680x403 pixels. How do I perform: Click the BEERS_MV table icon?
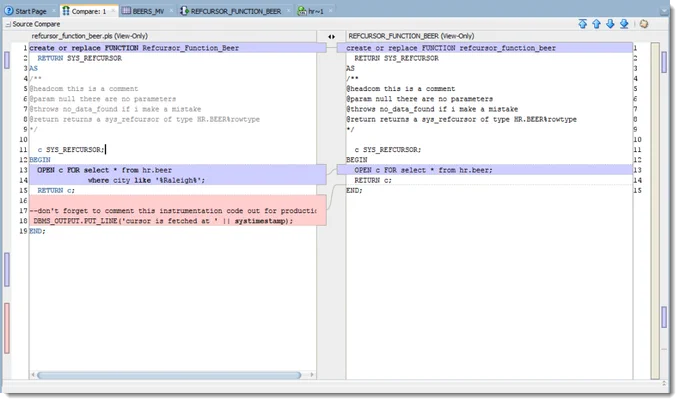pyautogui.click(x=126, y=11)
